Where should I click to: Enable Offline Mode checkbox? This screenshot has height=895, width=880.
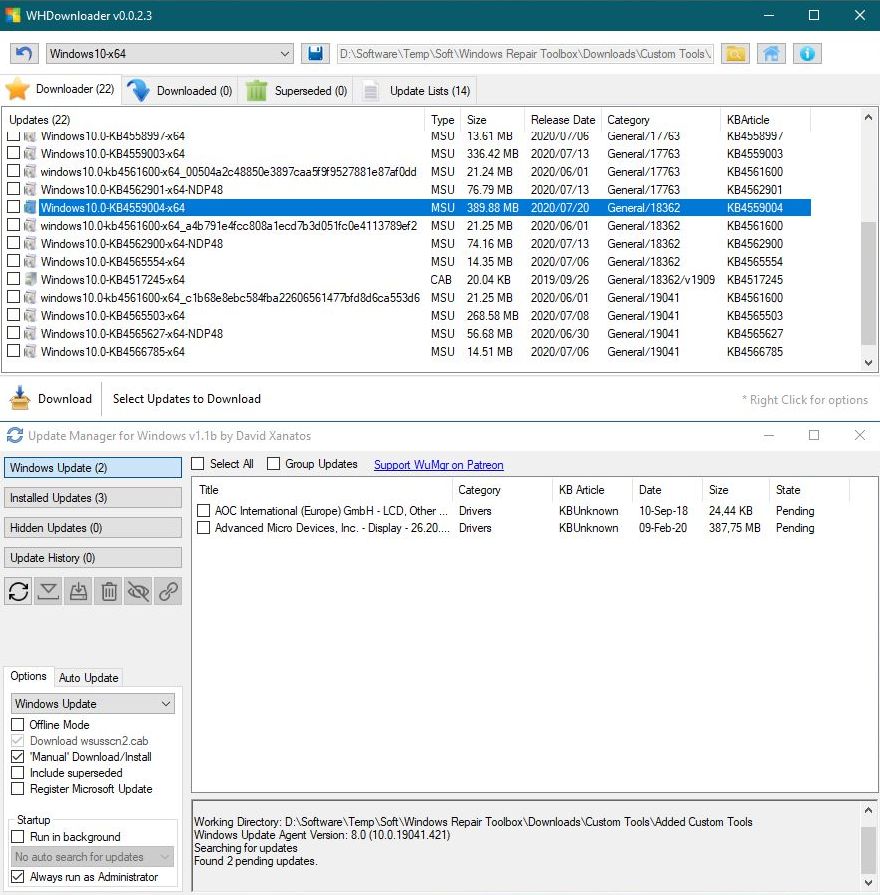18,725
